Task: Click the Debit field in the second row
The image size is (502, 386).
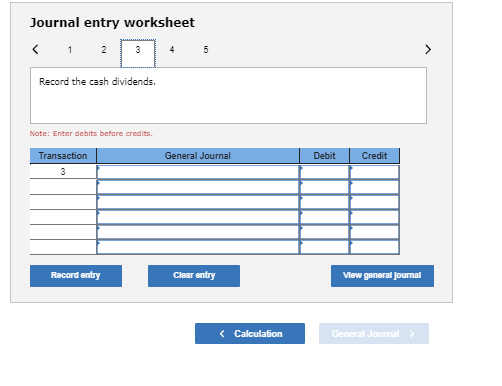Action: (x=324, y=187)
